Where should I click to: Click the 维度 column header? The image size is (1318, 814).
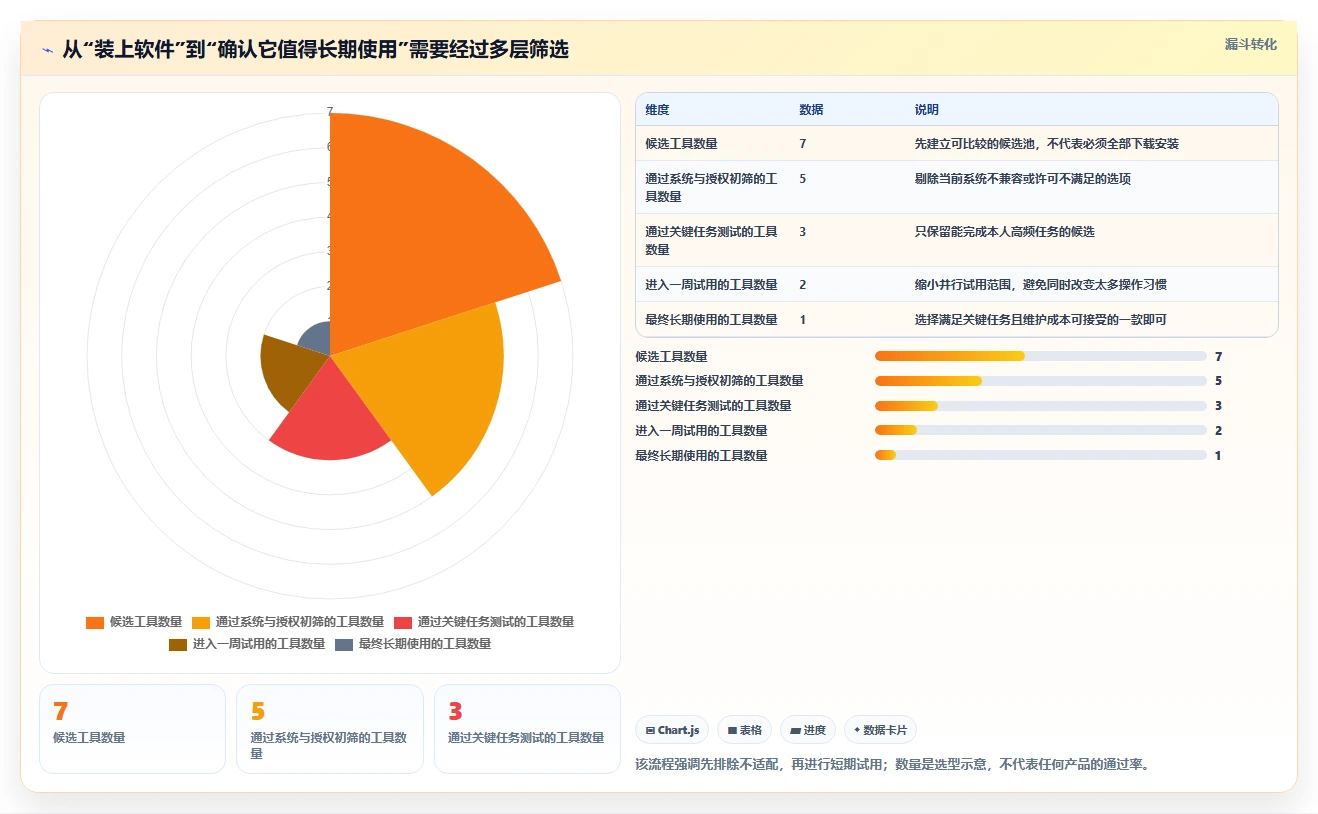(x=657, y=110)
